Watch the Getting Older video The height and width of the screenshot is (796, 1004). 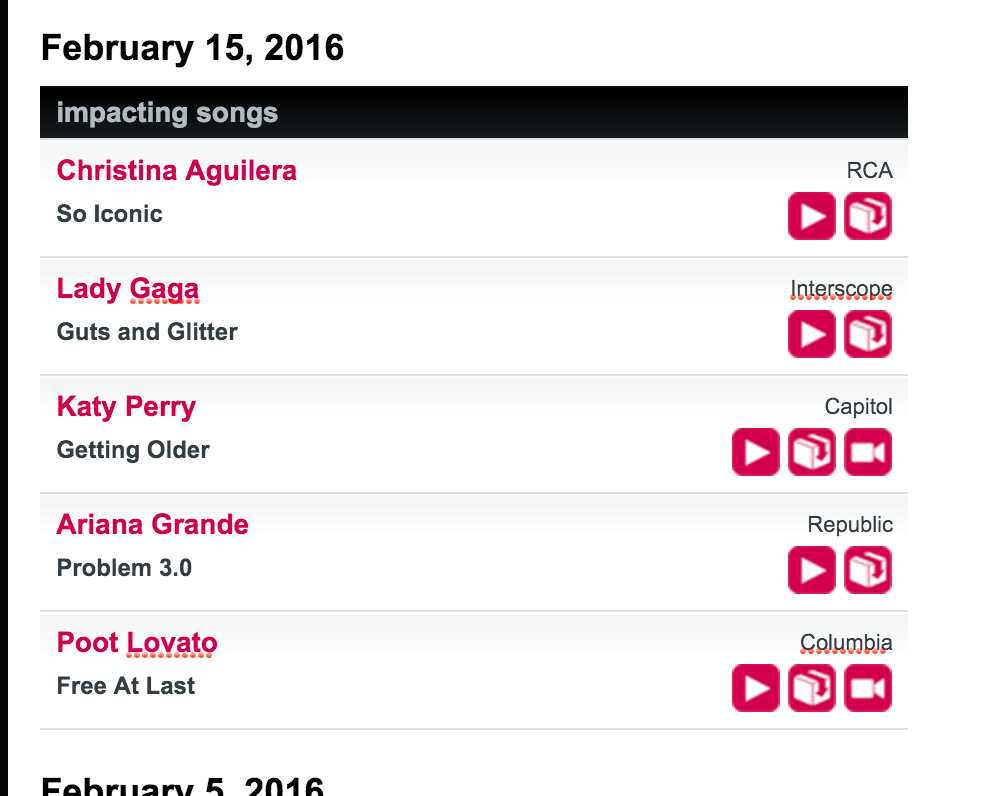click(868, 452)
